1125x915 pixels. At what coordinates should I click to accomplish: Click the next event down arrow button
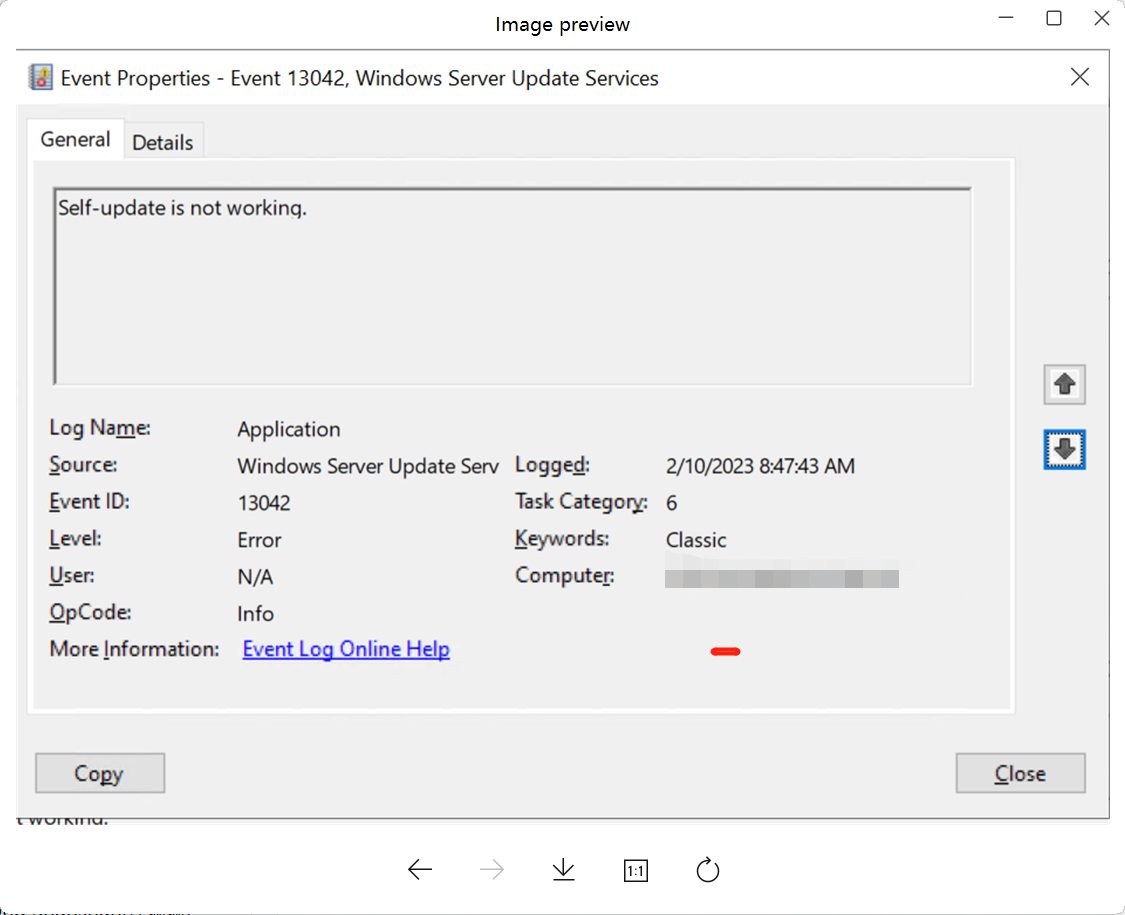click(1064, 450)
